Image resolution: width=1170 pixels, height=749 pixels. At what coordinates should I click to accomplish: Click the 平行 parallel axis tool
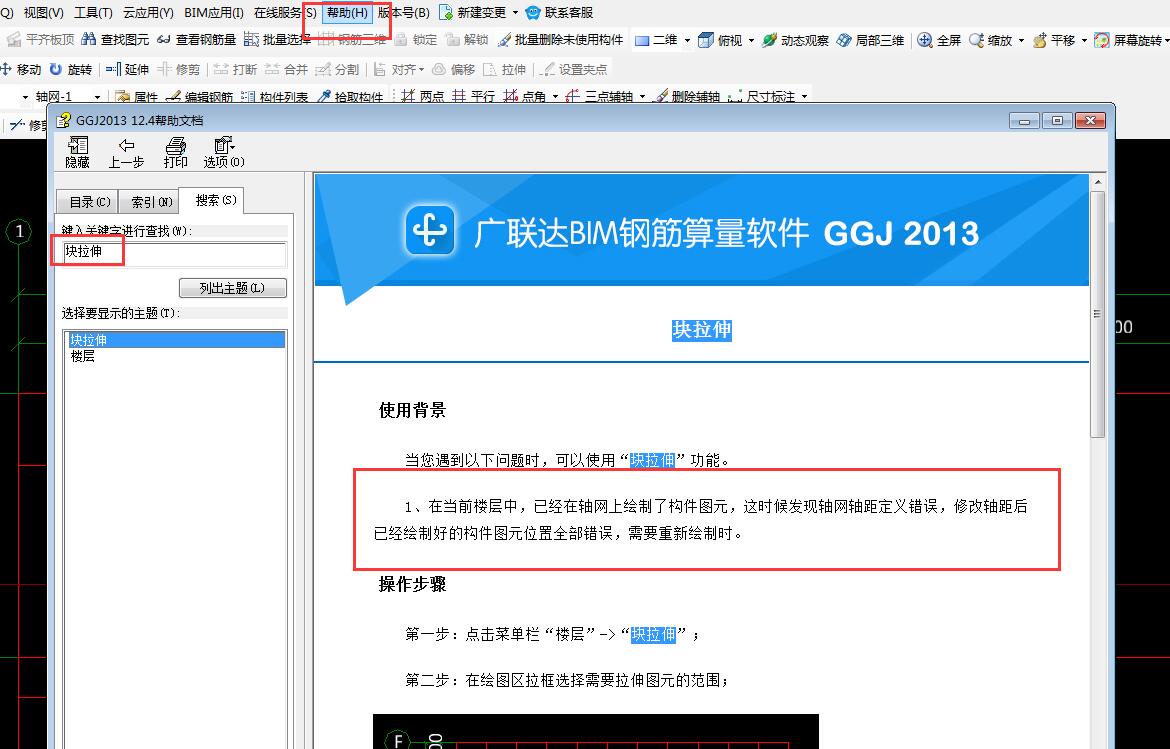click(x=473, y=97)
